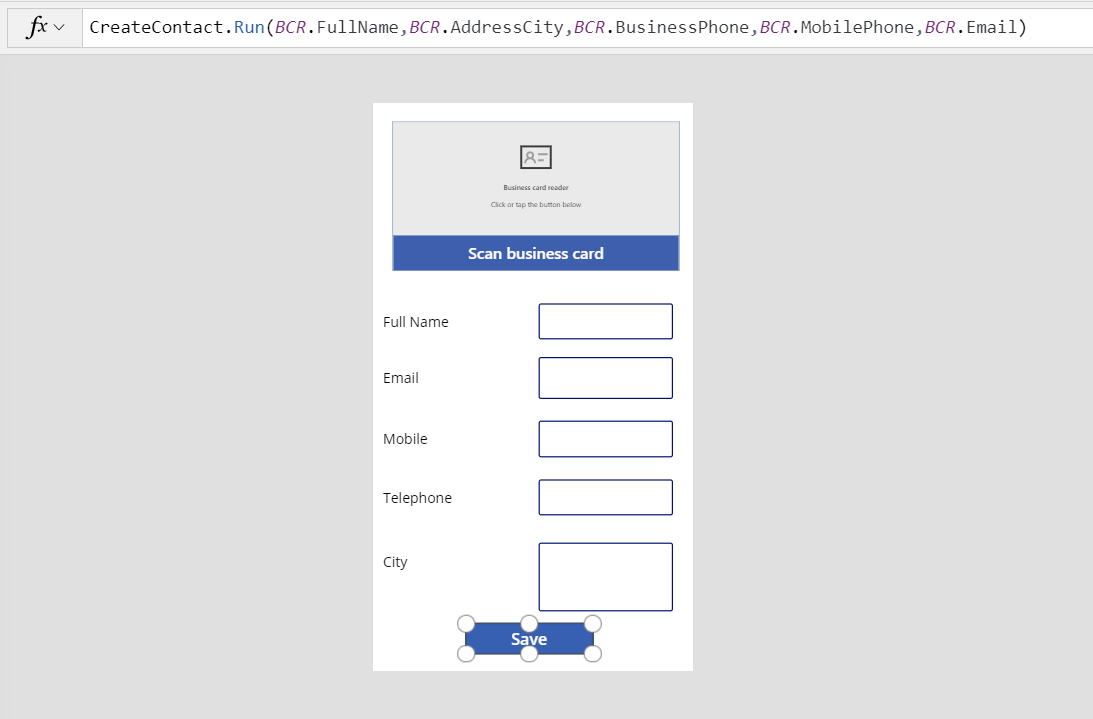
Task: Click the Scan business card button
Action: pyautogui.click(x=535, y=253)
